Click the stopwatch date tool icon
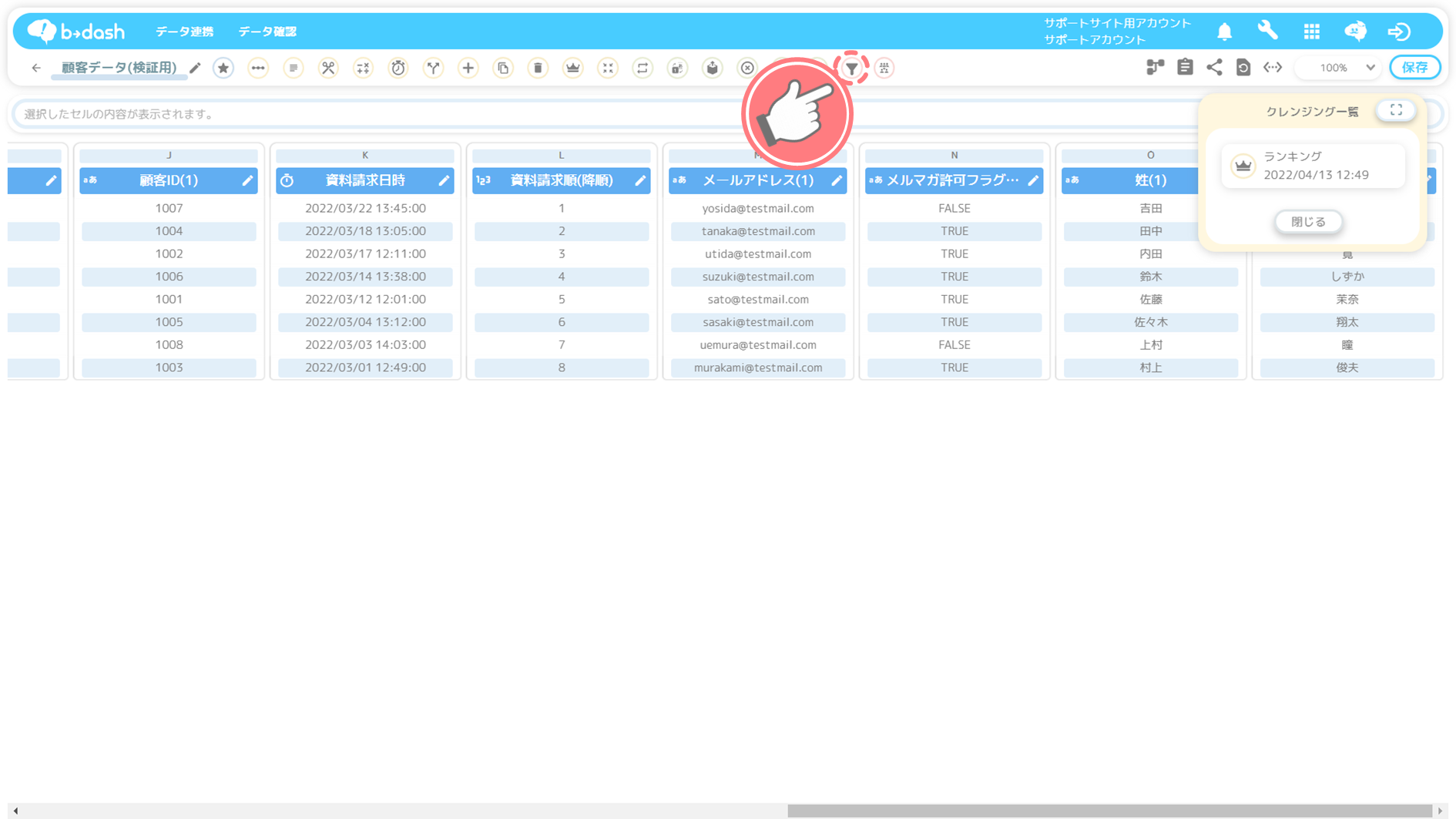 pos(398,68)
